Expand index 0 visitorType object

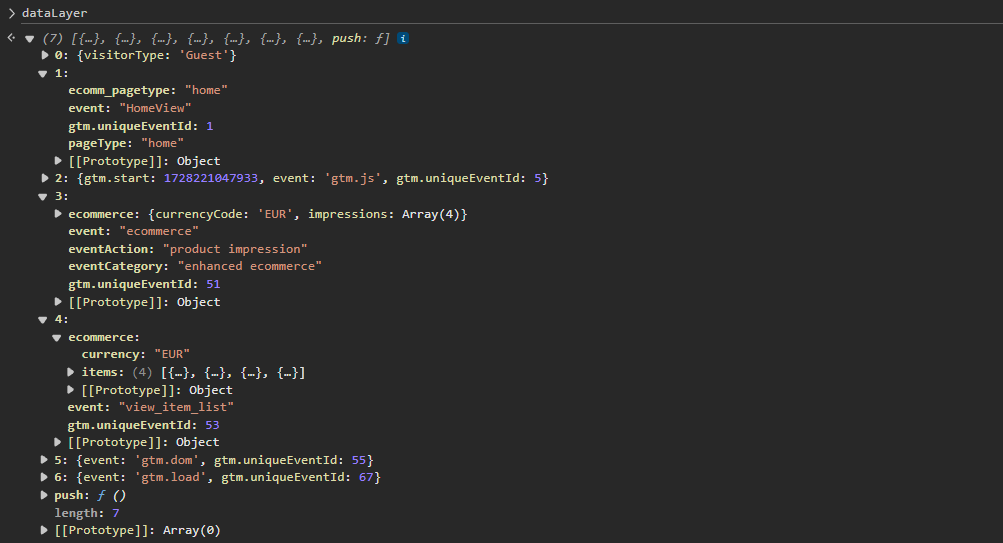click(x=45, y=55)
